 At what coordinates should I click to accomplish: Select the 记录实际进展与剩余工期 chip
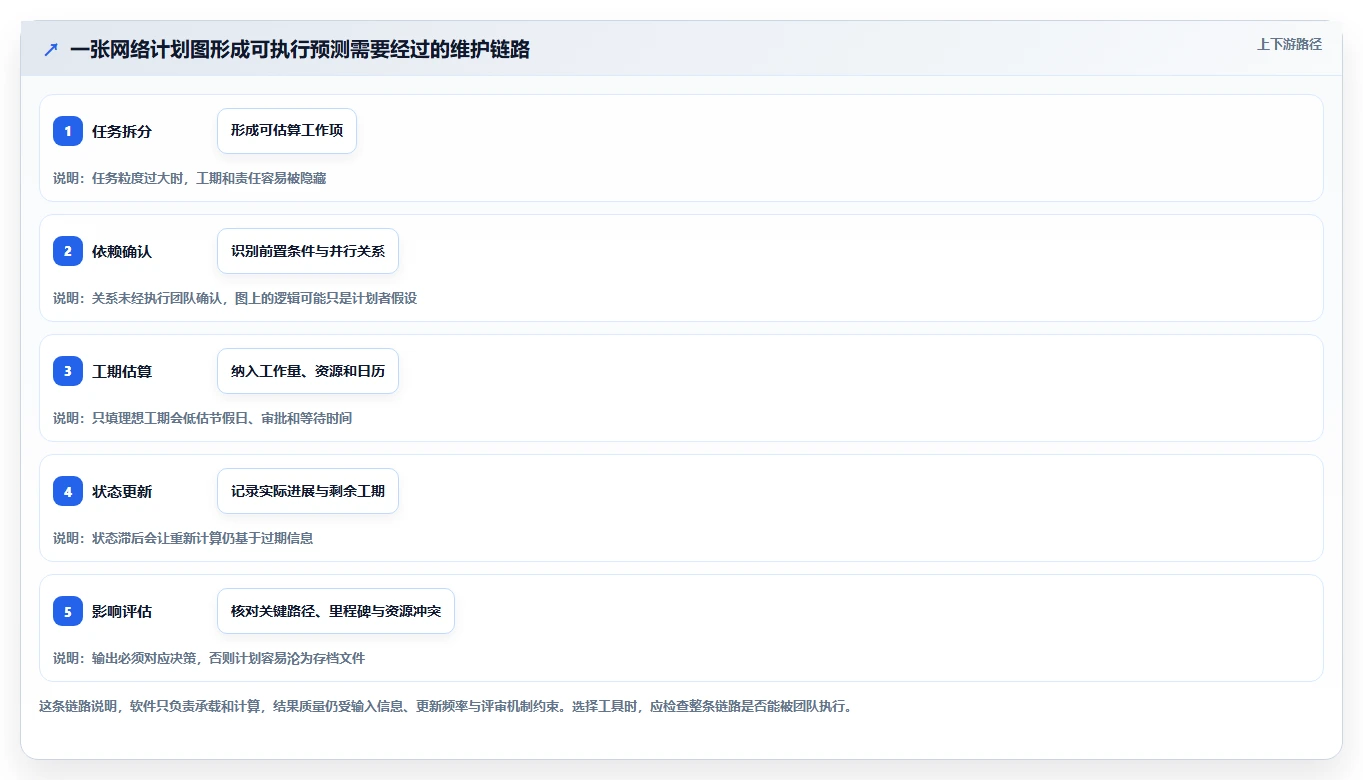(308, 491)
